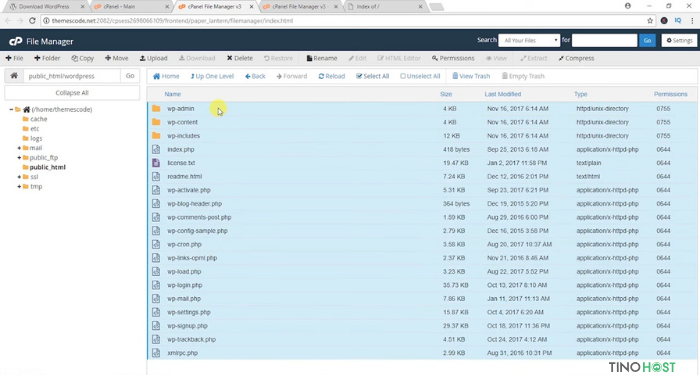Select the wp-login.php file name
The width and height of the screenshot is (700, 375).
[x=185, y=285]
